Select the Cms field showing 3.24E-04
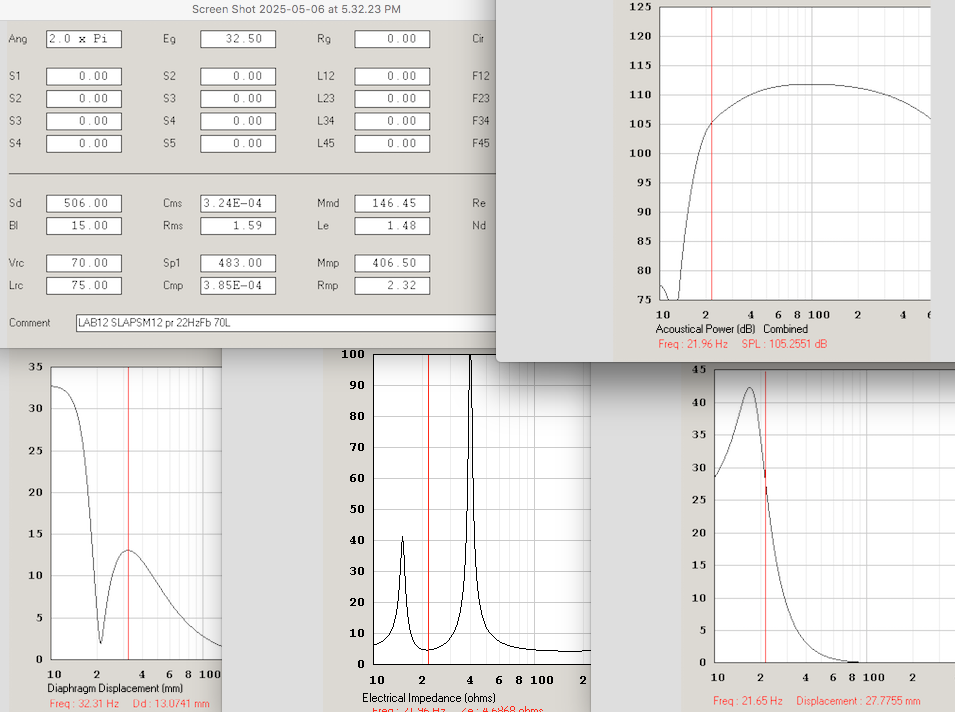955x712 pixels. click(238, 203)
